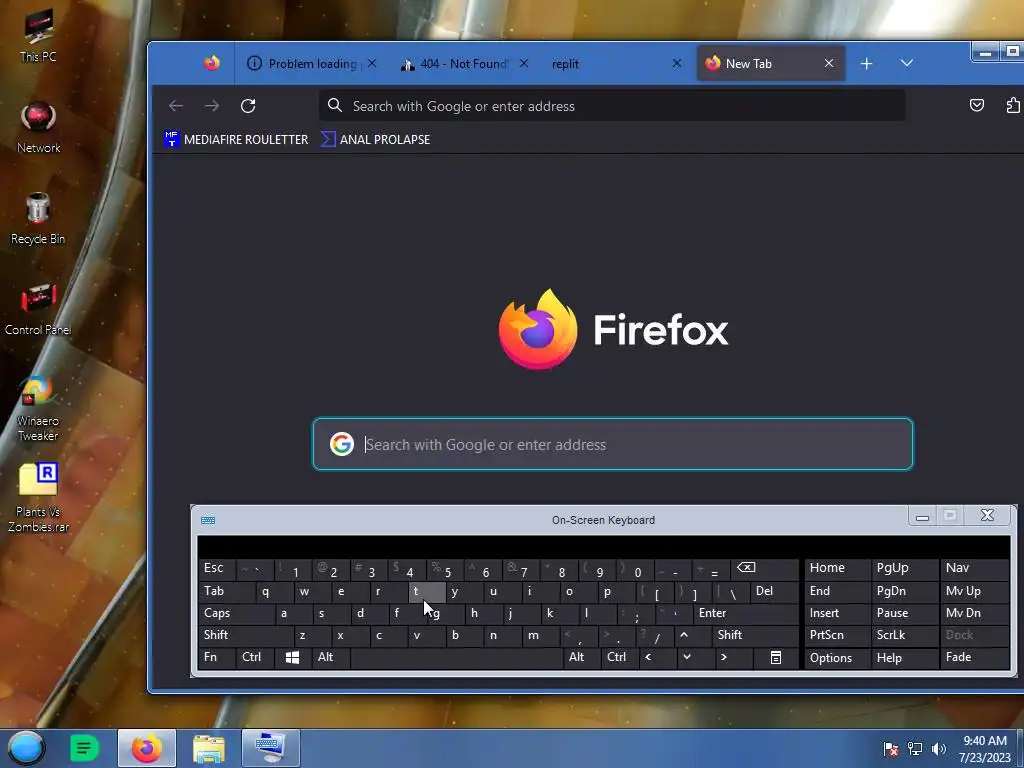Viewport: 1024px width, 768px height.
Task: Open MEDIAFIRE ROULETTER bookmark
Action: pos(236,139)
